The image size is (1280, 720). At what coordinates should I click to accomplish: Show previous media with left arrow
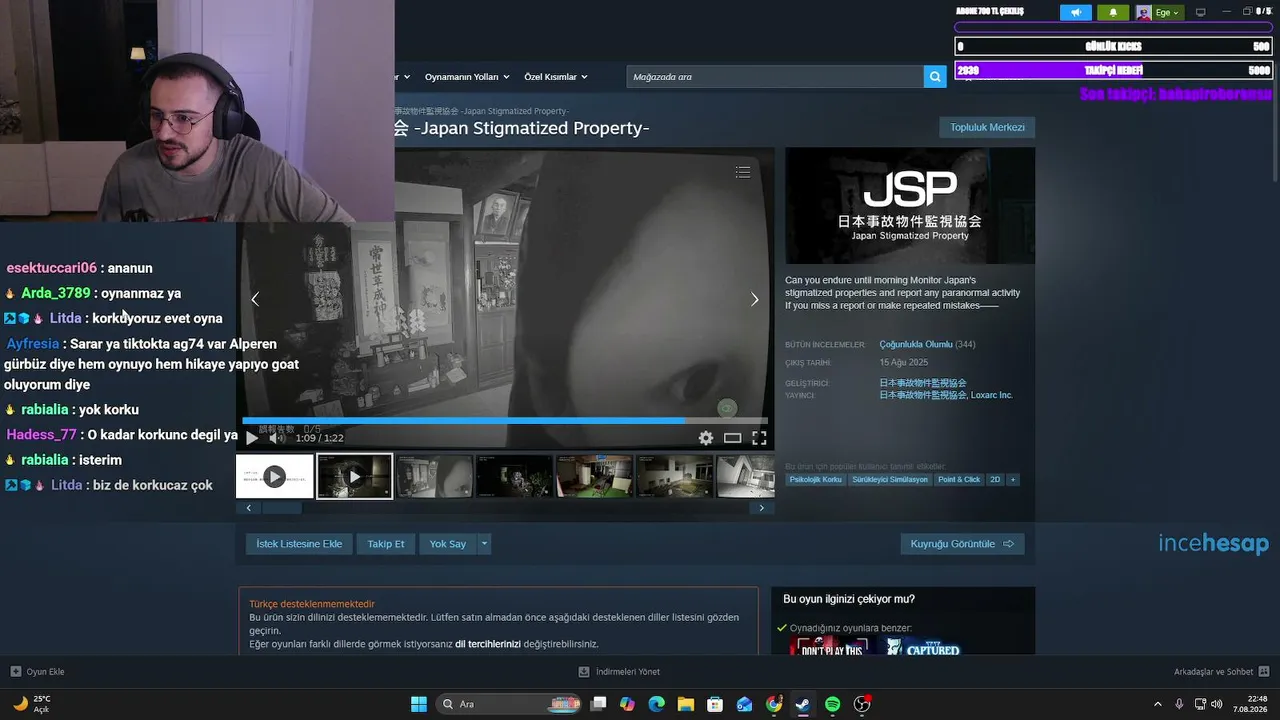click(x=255, y=299)
